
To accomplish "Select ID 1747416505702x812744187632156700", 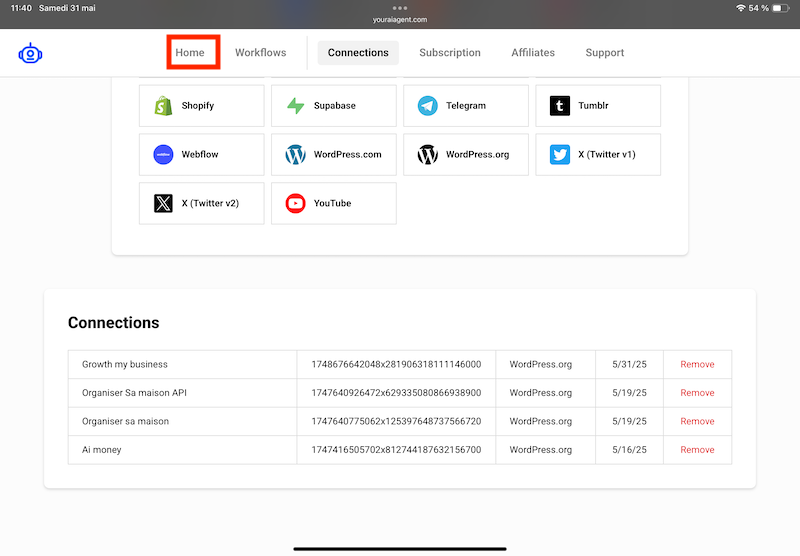I will 396,450.
